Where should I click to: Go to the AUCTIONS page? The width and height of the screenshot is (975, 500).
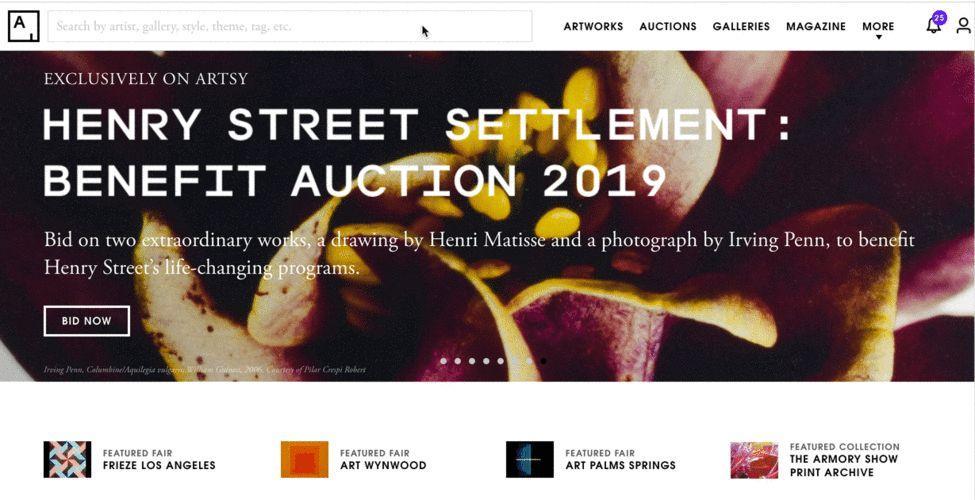point(668,27)
